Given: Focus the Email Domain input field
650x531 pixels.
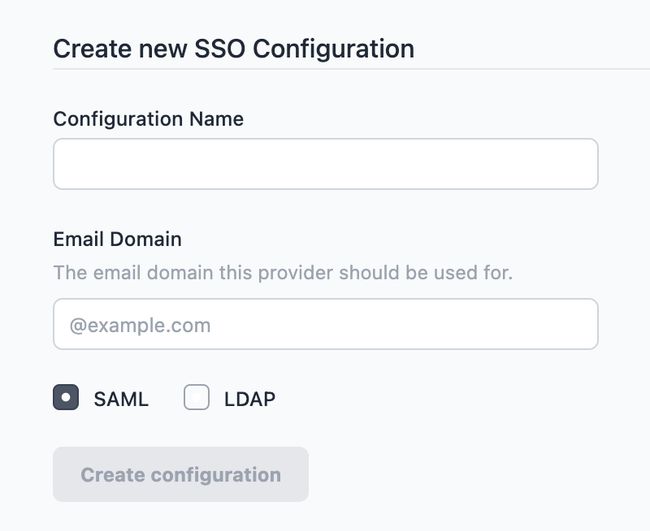Looking at the screenshot, I should coord(325,324).
